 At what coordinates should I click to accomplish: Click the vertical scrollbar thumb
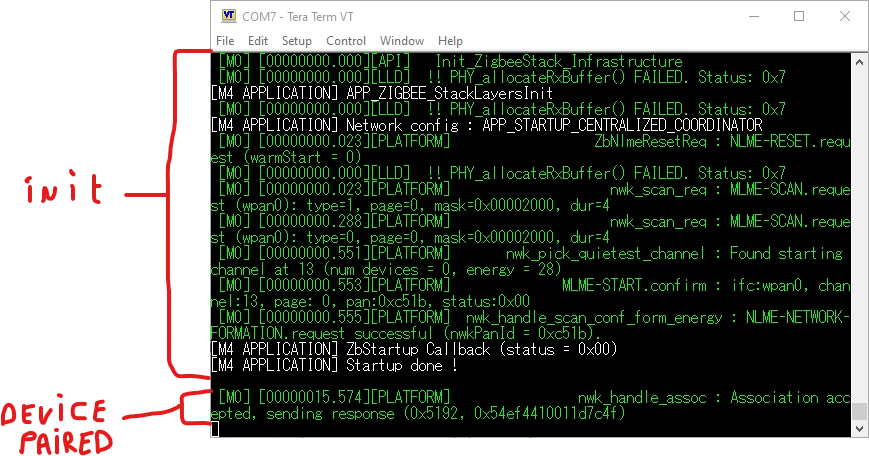tap(859, 411)
